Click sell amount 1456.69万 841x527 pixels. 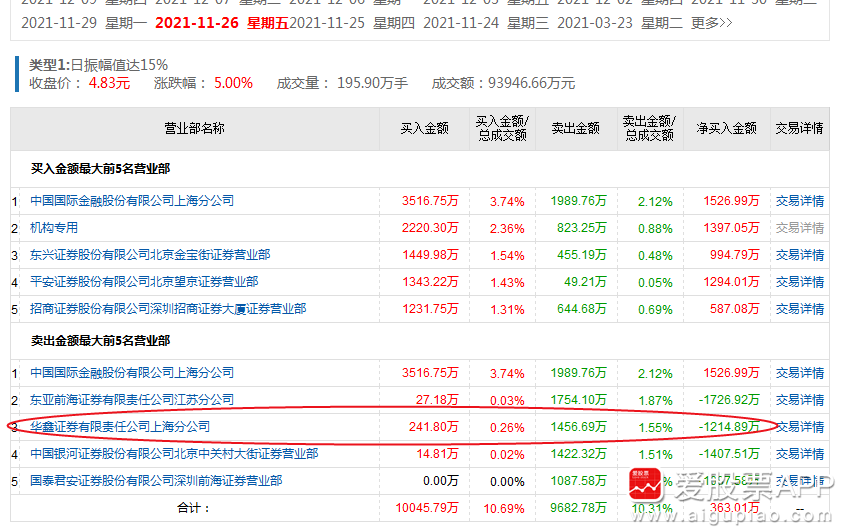(578, 427)
